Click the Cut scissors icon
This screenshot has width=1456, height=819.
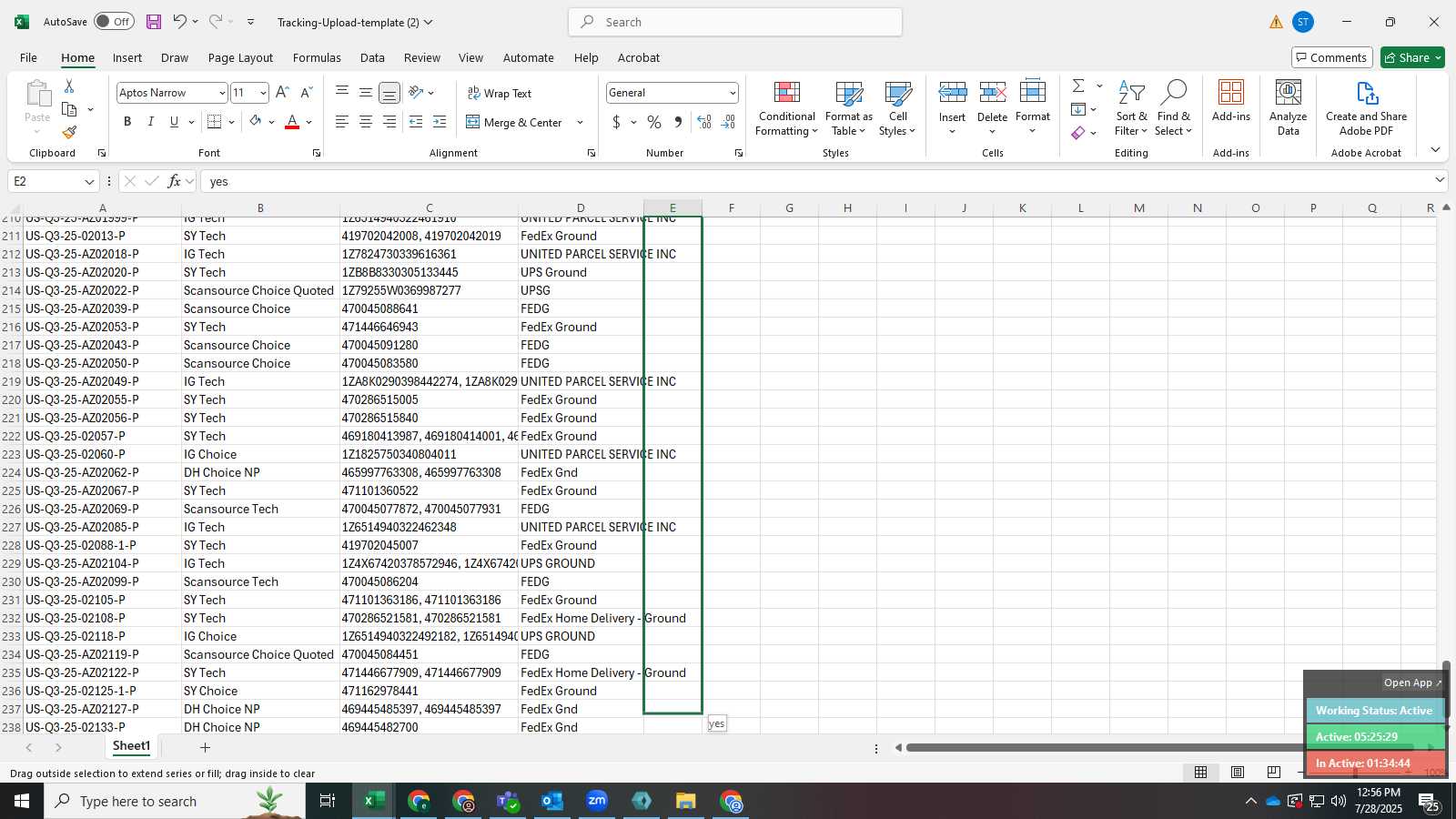[69, 86]
